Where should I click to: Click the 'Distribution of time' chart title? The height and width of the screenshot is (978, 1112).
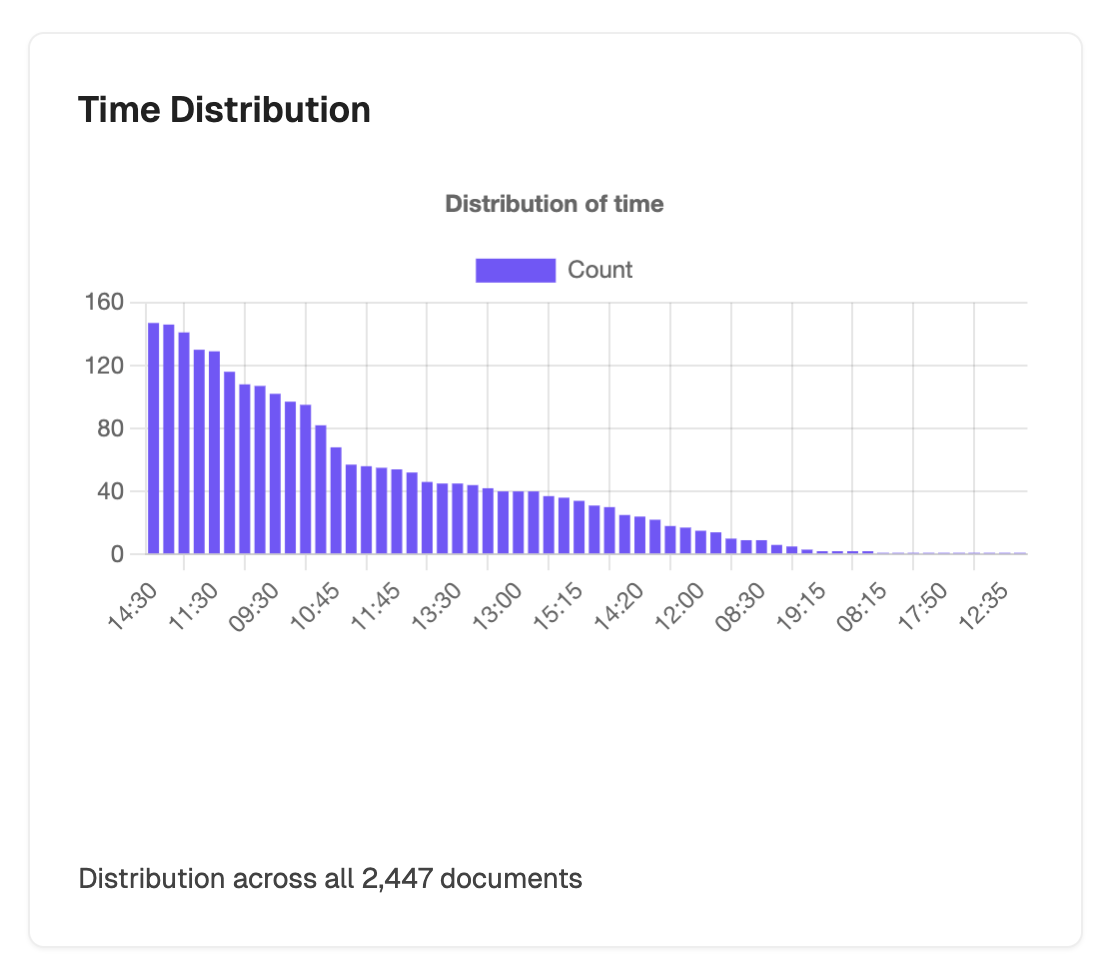554,204
